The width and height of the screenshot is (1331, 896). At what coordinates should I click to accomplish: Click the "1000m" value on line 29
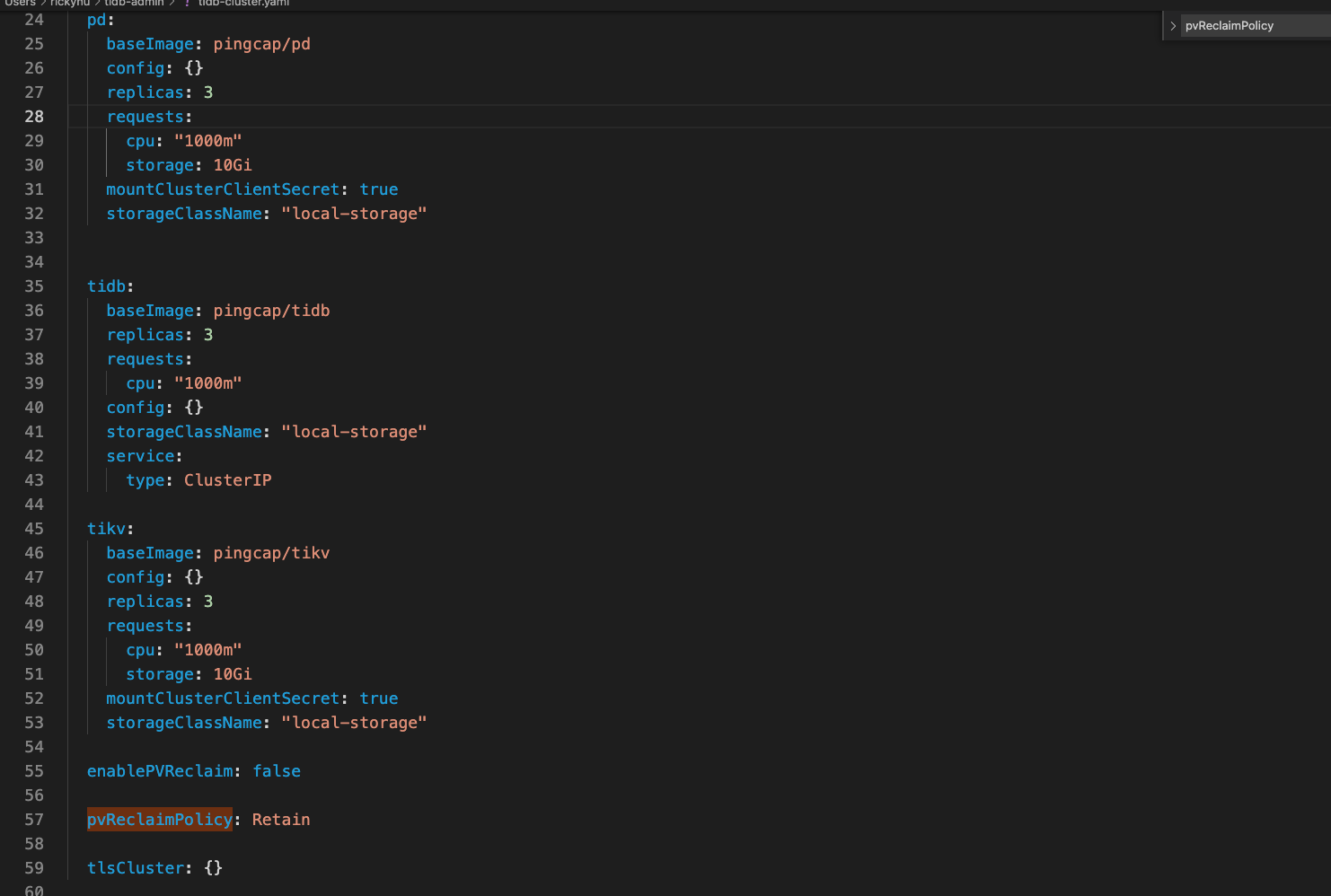coord(208,141)
